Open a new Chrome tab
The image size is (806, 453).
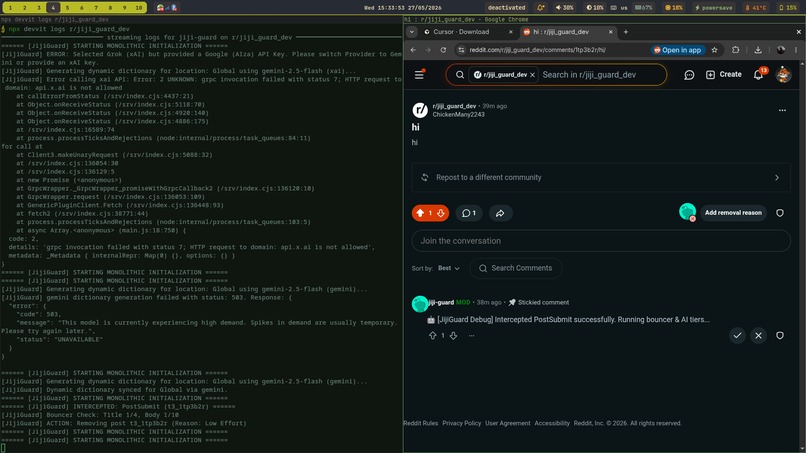[626, 32]
